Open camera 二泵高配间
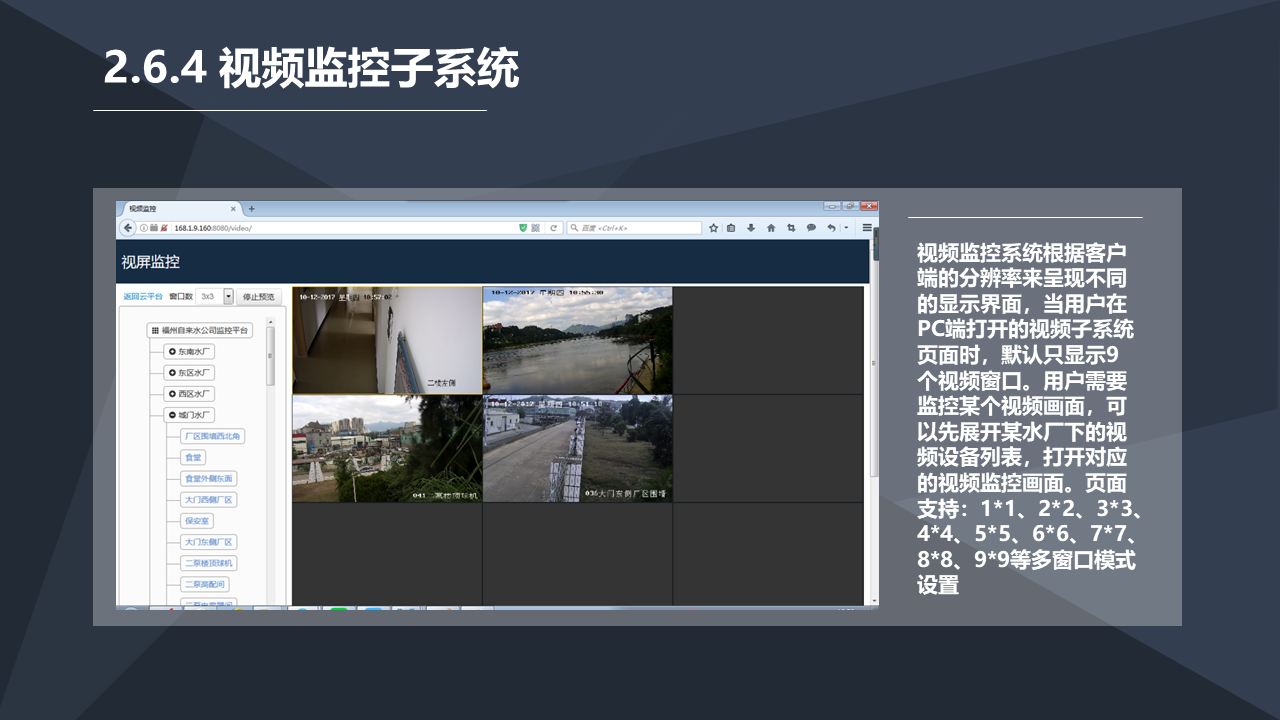The width and height of the screenshot is (1280, 720). 204,584
